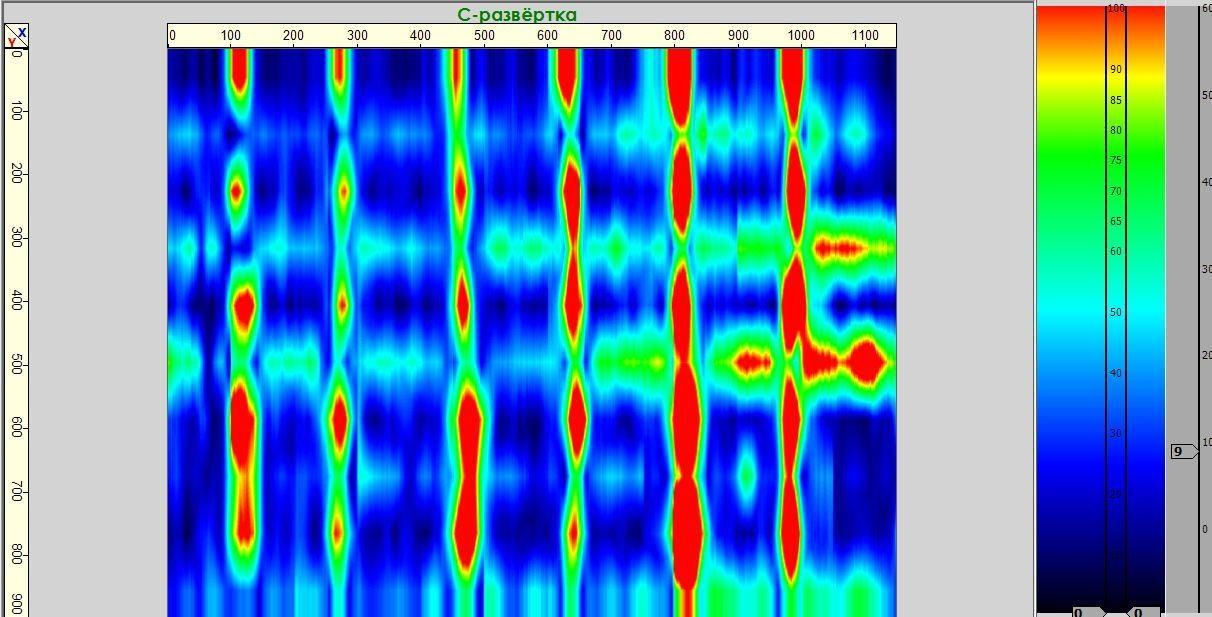This screenshot has width=1212, height=617.
Task: Click the 500 tick on horizontal ruler
Action: click(484, 36)
